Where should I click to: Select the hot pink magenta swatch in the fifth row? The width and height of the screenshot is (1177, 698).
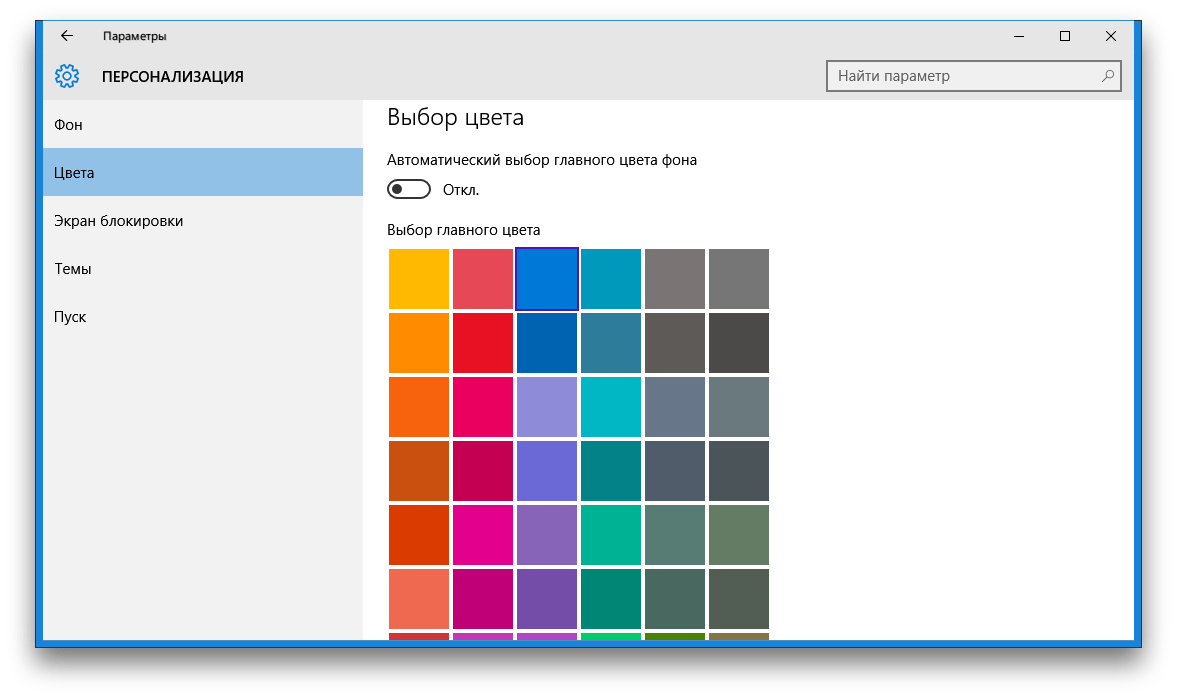(483, 535)
